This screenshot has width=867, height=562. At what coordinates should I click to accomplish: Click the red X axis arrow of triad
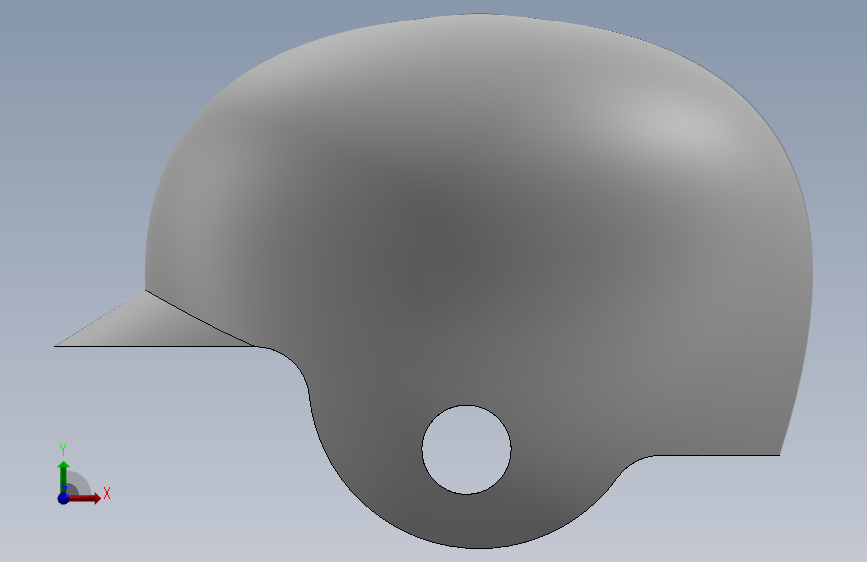84,498
